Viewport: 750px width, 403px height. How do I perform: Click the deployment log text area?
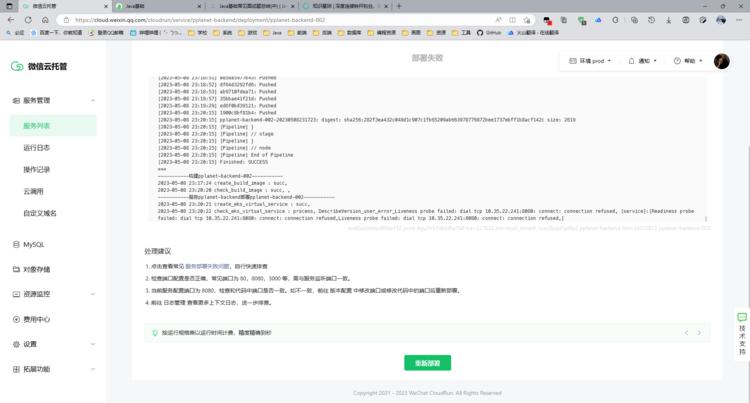(x=427, y=148)
